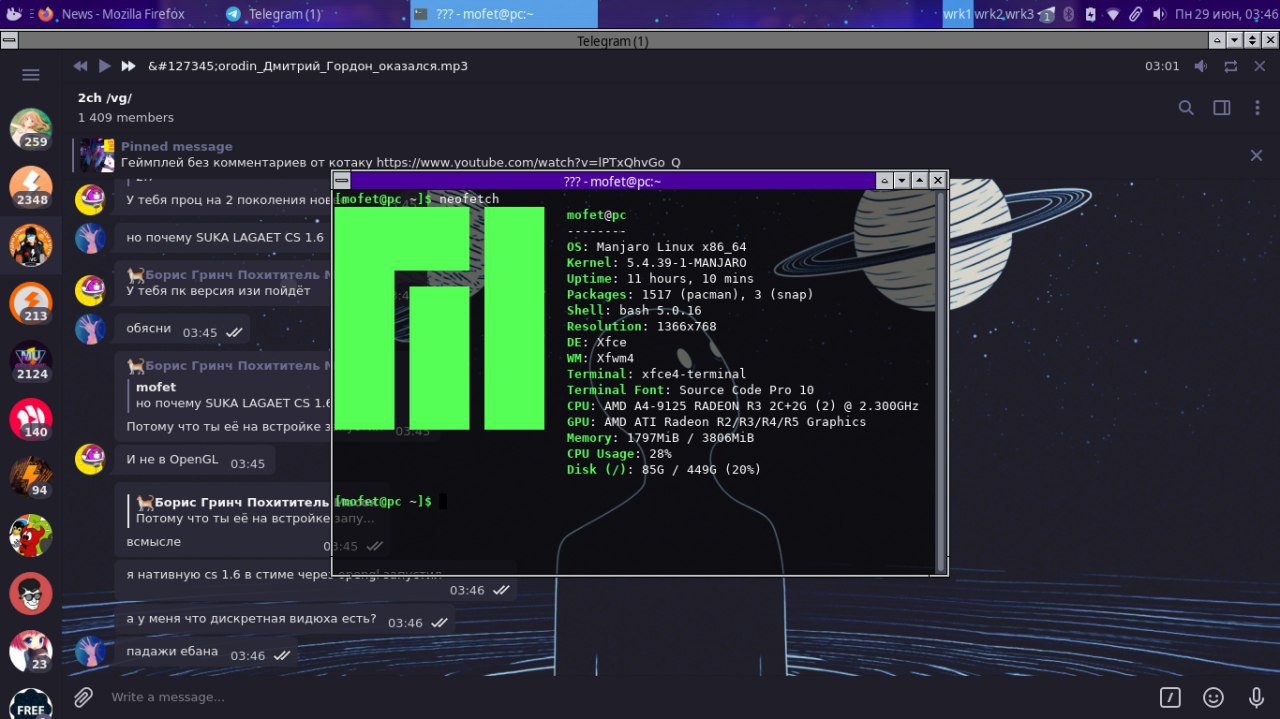Open the battery power tray icon
This screenshot has width=1280, height=719.
1090,14
